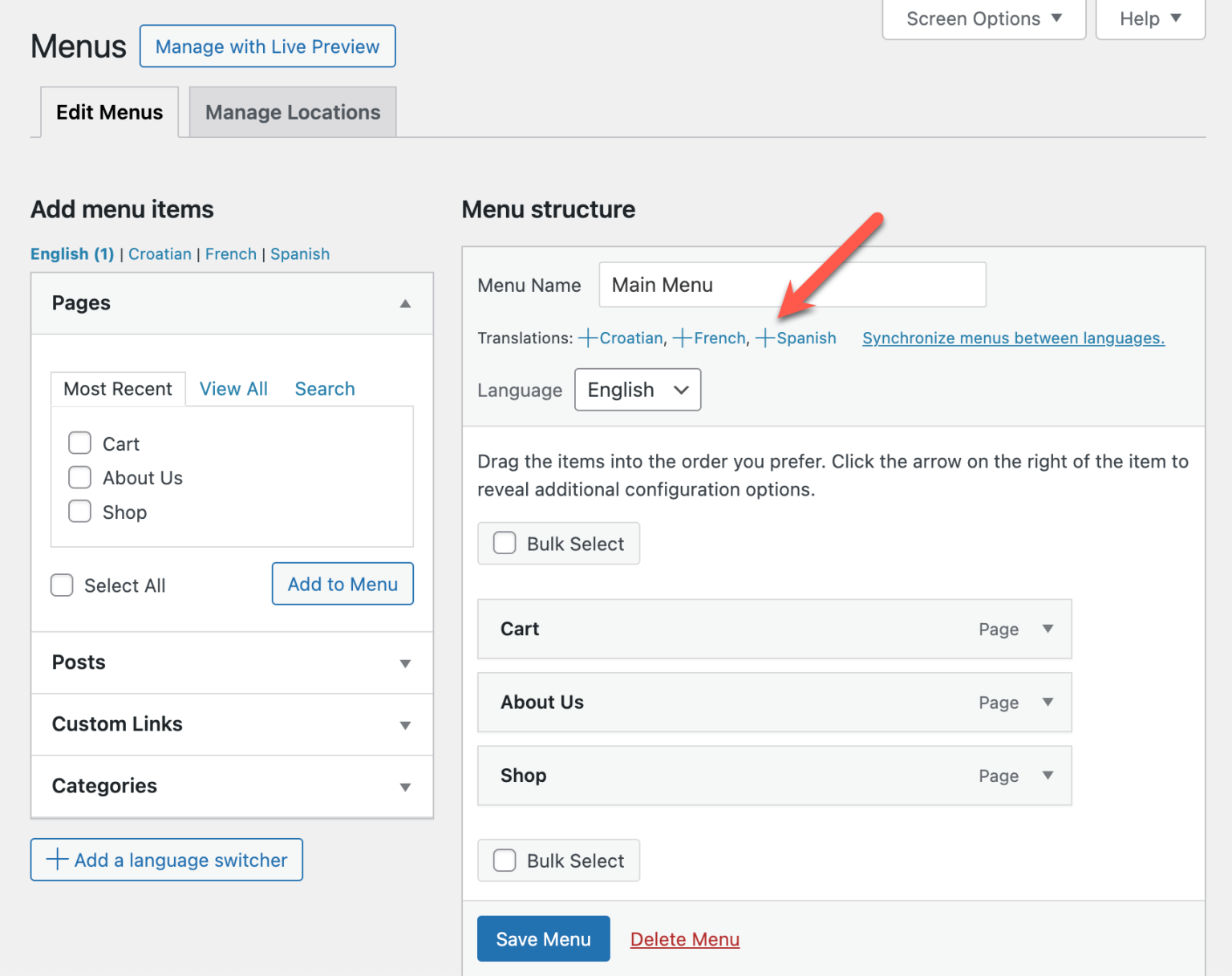Open Screen Options
The height and width of the screenshot is (976, 1232).
click(983, 18)
